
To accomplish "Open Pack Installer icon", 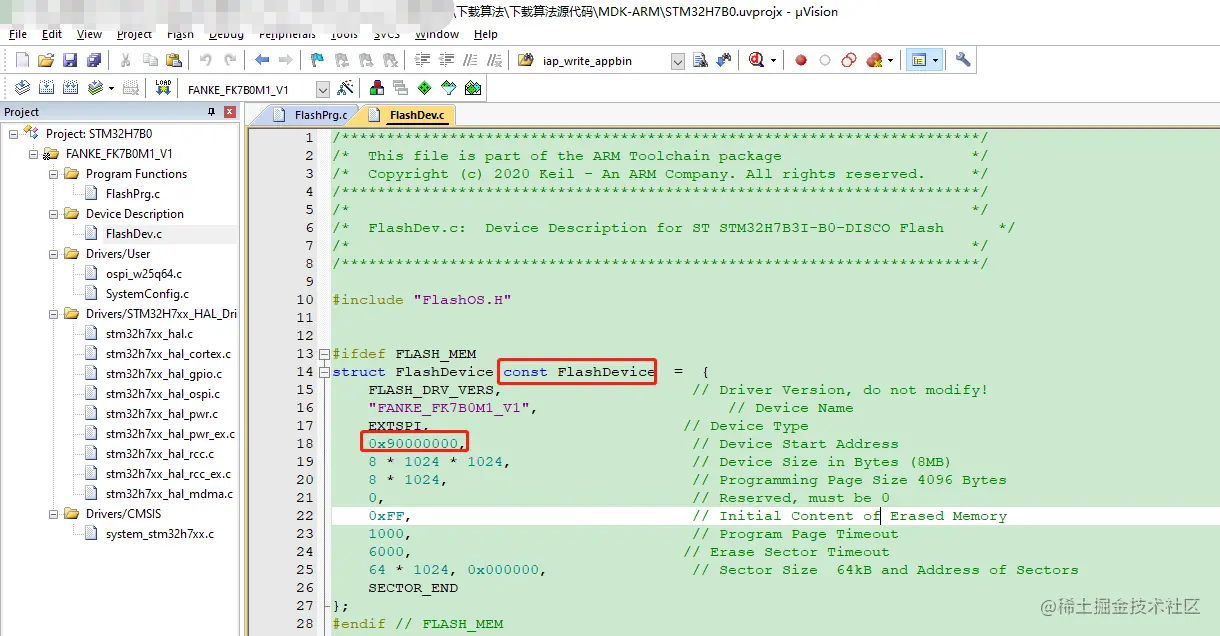I will 473,88.
